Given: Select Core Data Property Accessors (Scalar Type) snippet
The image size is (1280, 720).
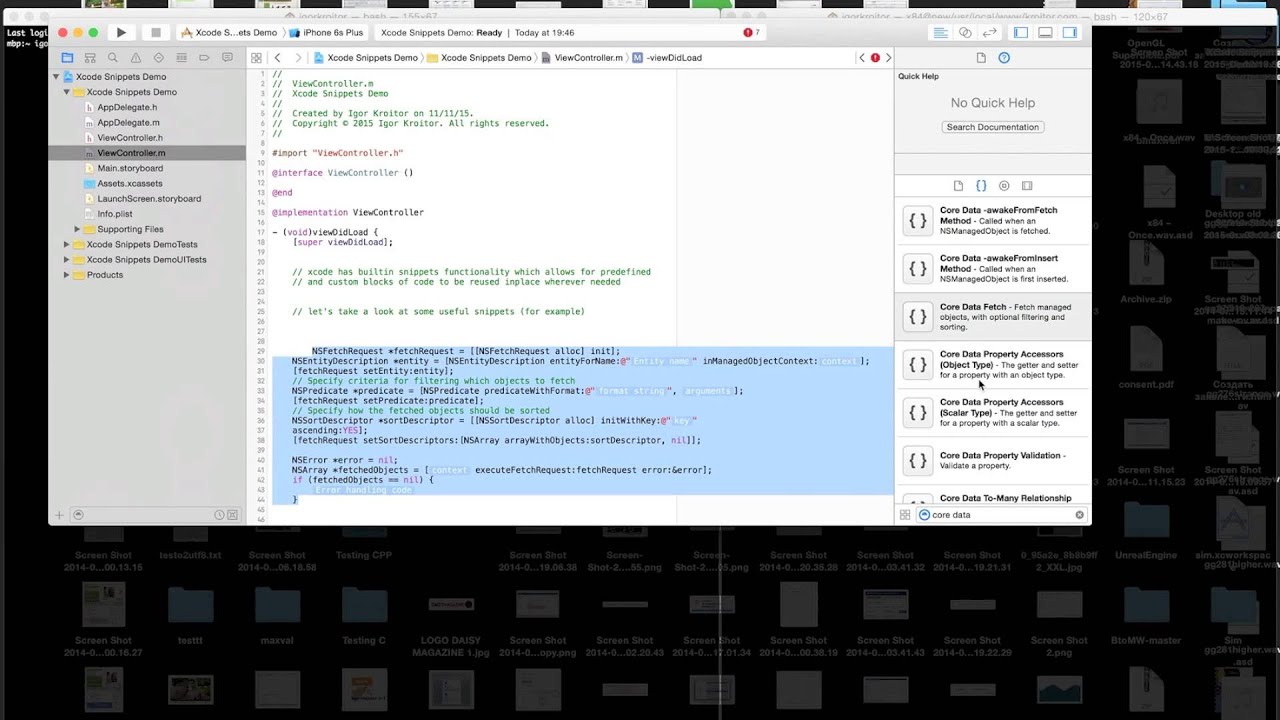Looking at the screenshot, I should pos(993,413).
